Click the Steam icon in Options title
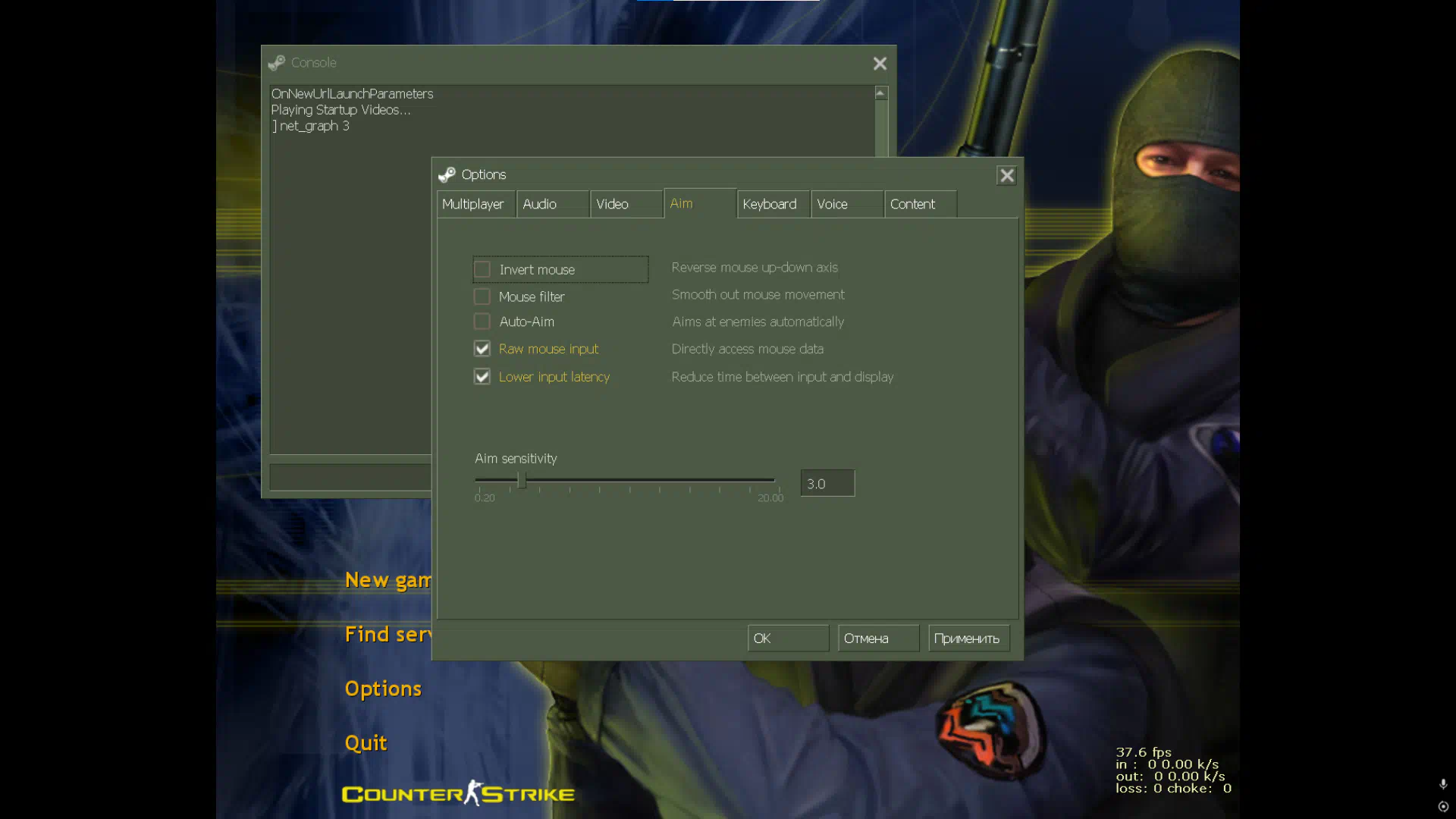The width and height of the screenshot is (1456, 819). click(x=447, y=175)
